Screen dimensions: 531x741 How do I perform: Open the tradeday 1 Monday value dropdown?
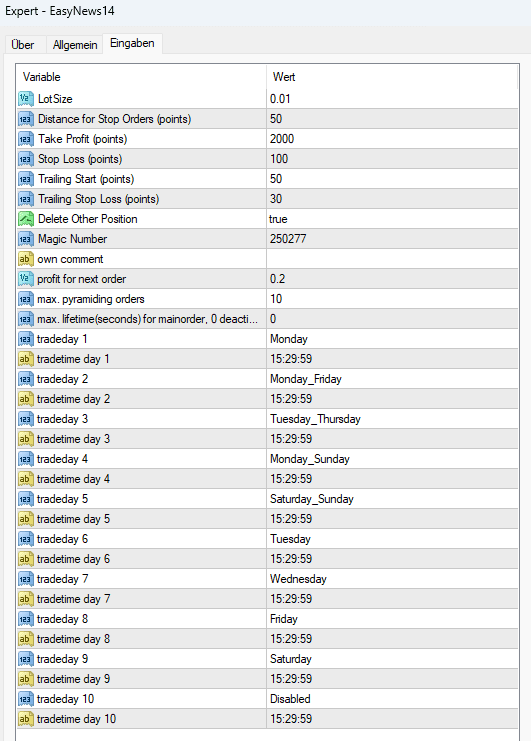click(392, 339)
